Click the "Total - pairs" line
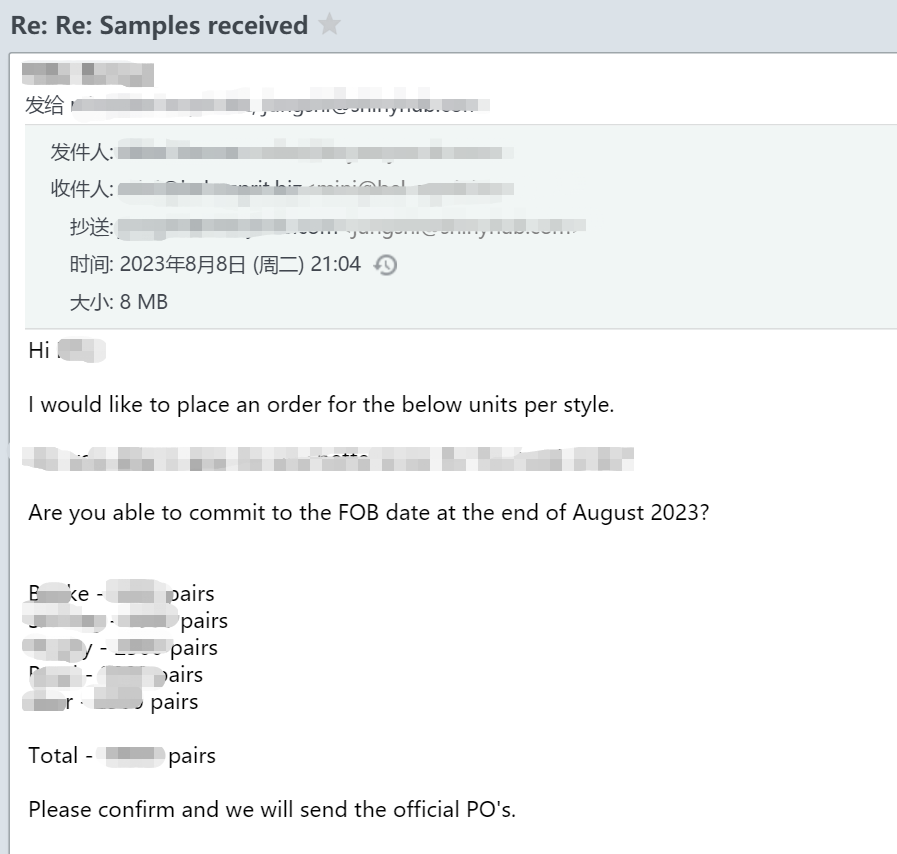This screenshot has height=854, width=897. point(122,756)
